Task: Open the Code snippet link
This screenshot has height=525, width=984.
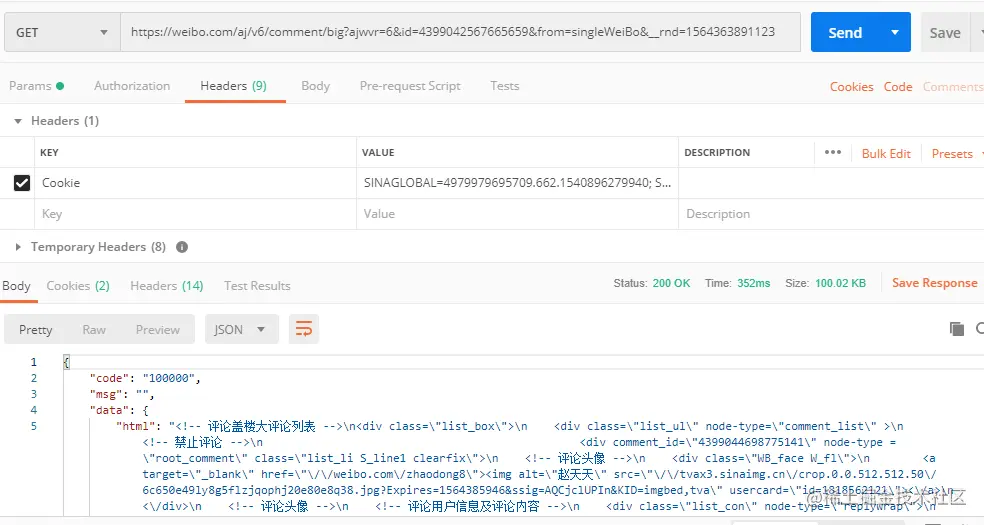Action: coord(897,87)
